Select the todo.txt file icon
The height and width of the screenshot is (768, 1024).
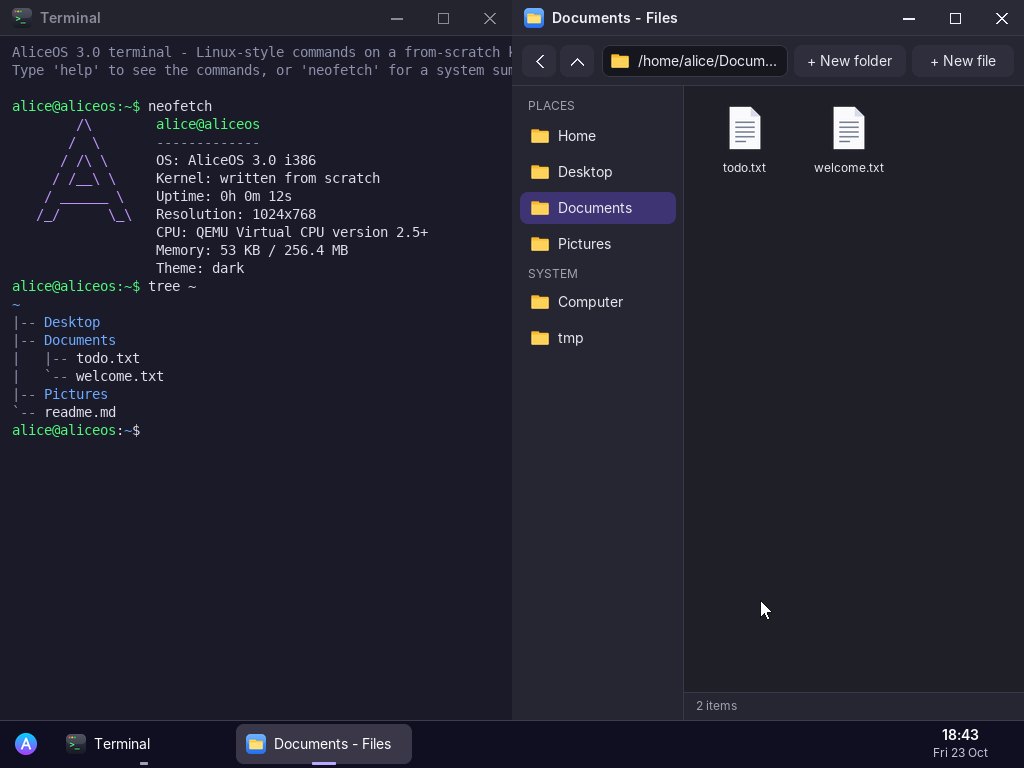tap(744, 128)
